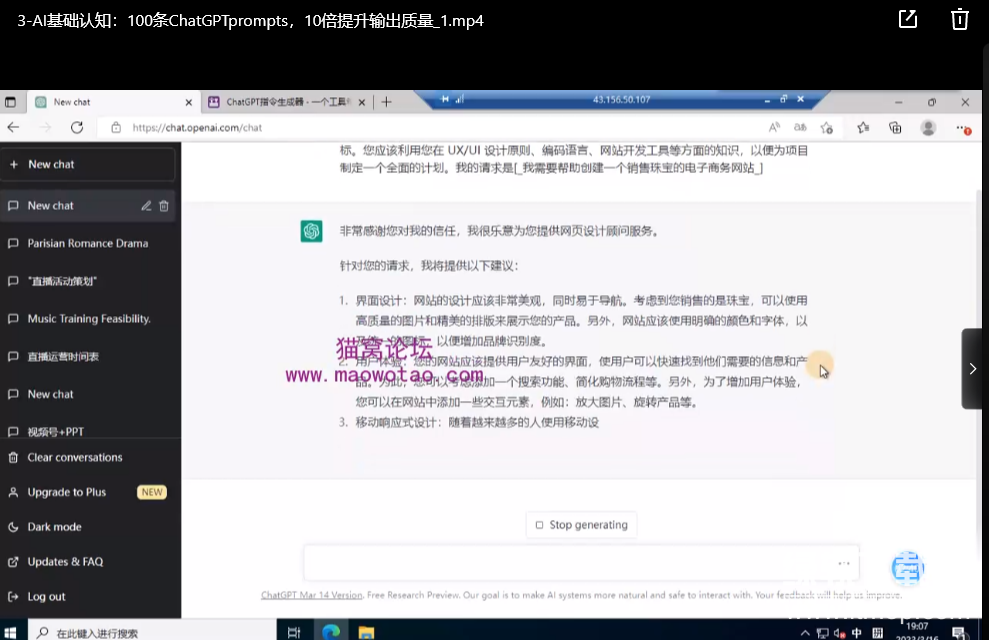This screenshot has height=640, width=989.
Task: Open the video share/export icon at top
Action: (907, 20)
